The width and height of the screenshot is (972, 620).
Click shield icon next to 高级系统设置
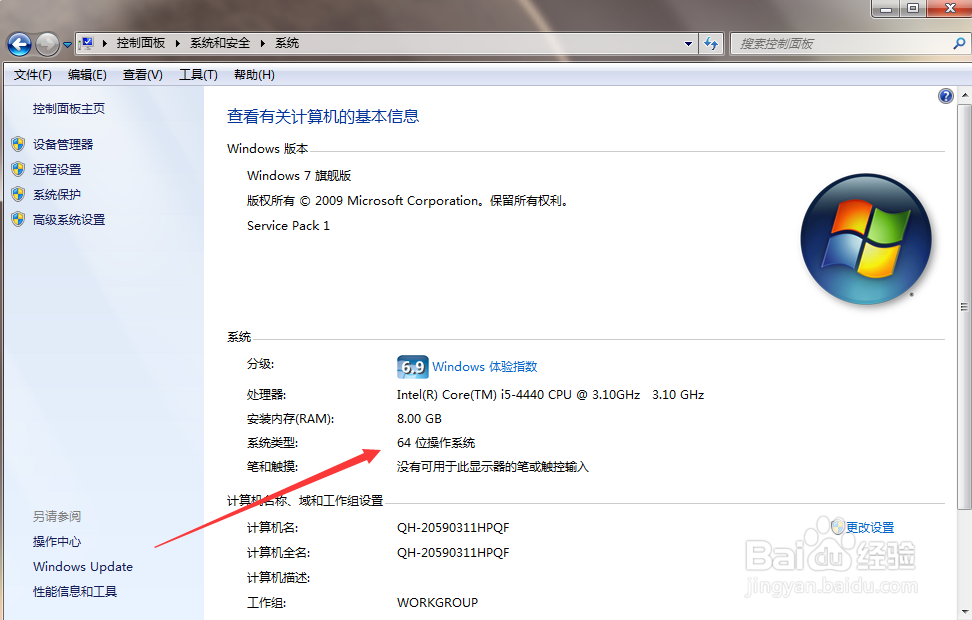(18, 219)
